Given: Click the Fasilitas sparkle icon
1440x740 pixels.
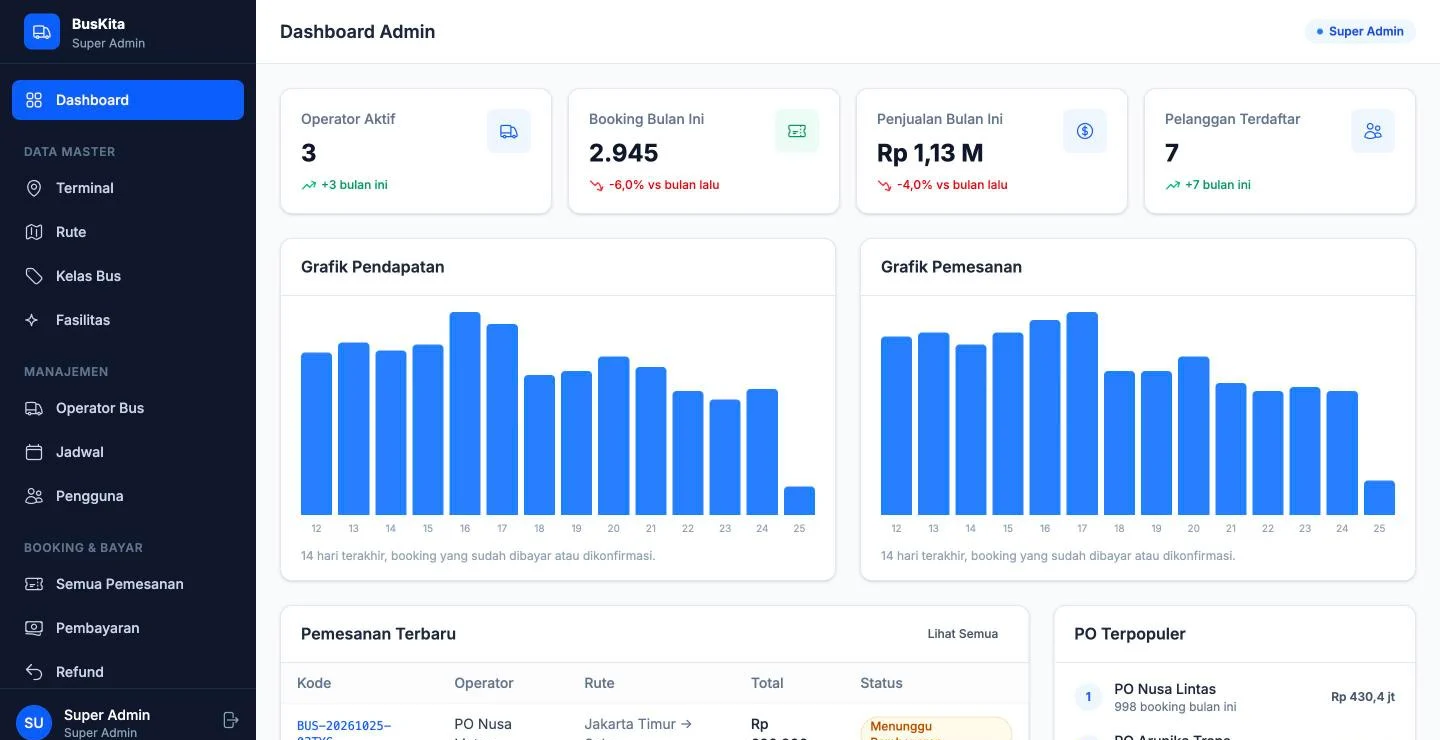Looking at the screenshot, I should pos(34,320).
